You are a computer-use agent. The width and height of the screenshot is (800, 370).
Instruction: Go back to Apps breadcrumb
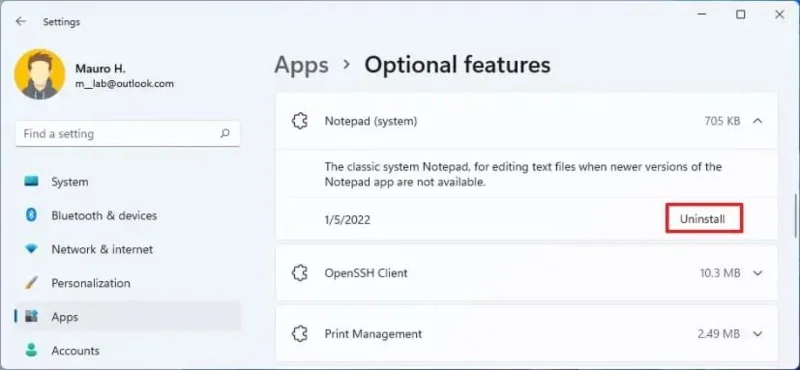pyautogui.click(x=302, y=65)
